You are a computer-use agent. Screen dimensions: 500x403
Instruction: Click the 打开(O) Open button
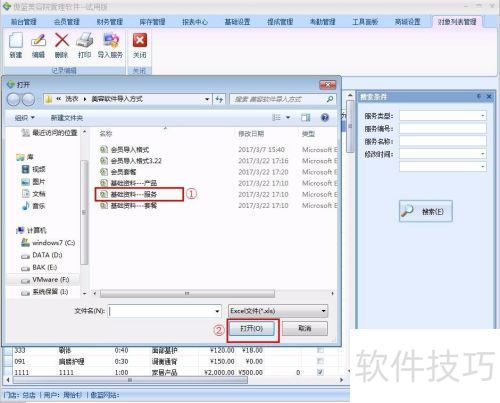(x=252, y=329)
